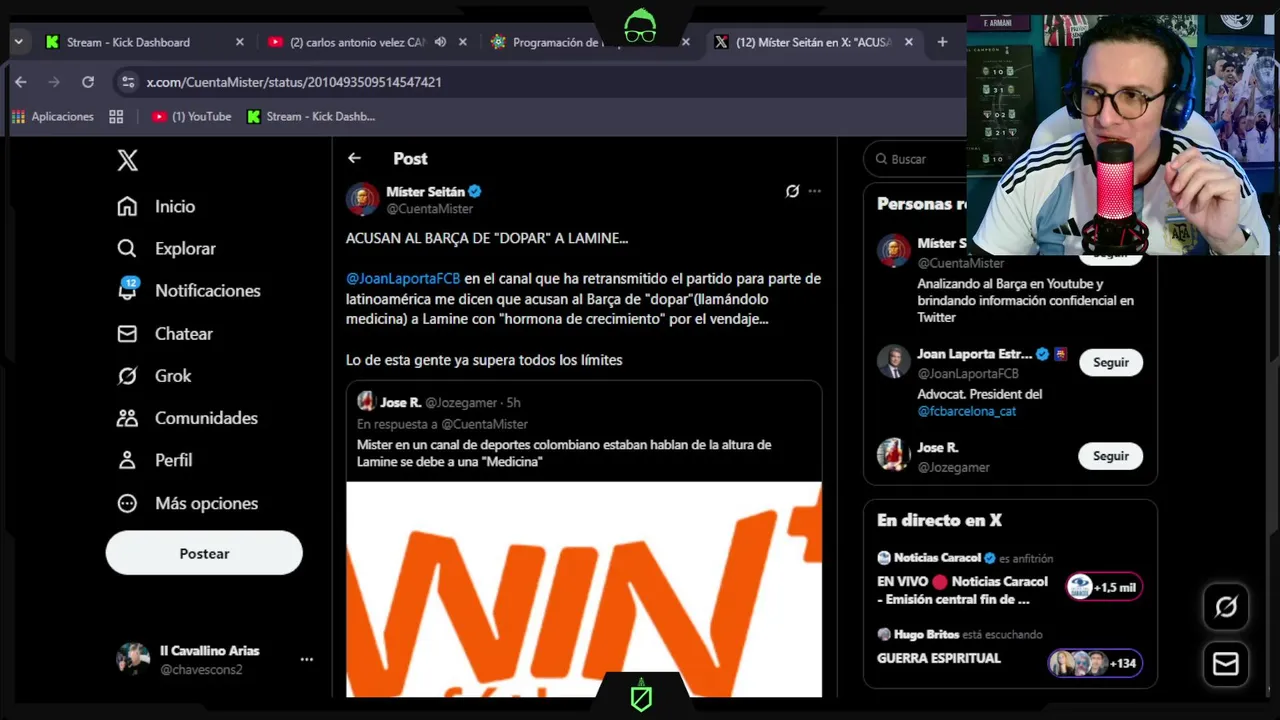Join Noticias Caracol EN VIVO broadcast
The image size is (1280, 720).
pyautogui.click(x=962, y=590)
